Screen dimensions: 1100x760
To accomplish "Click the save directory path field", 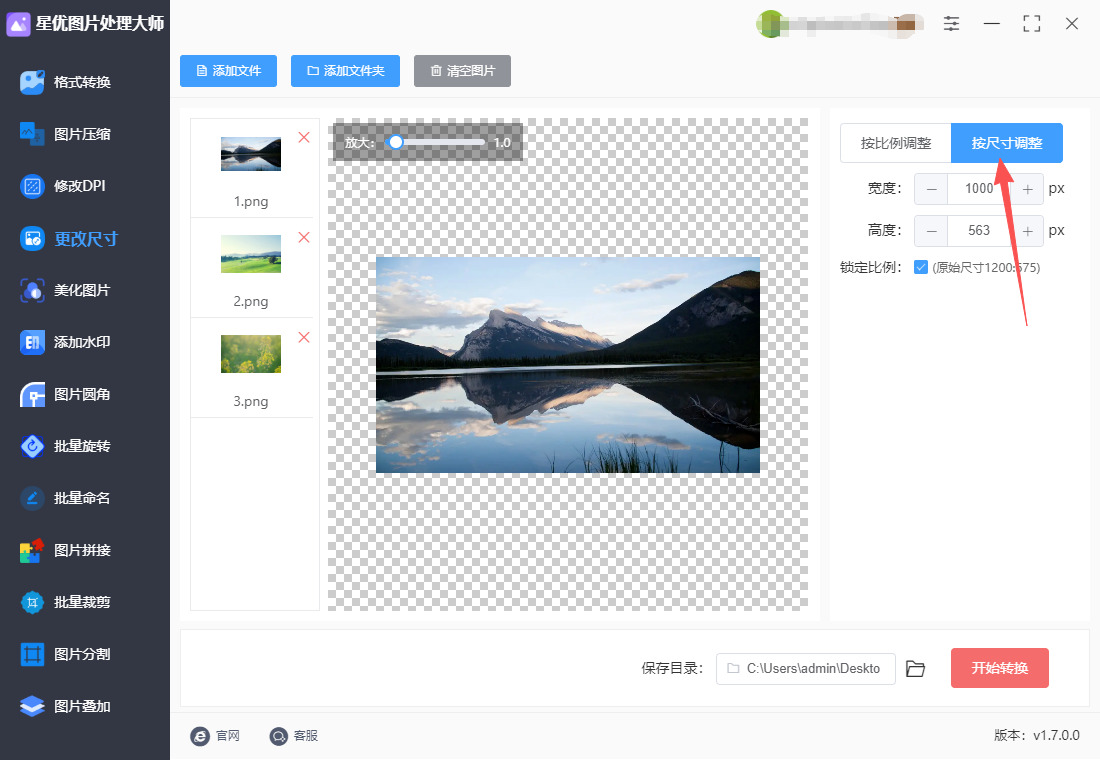I will point(805,669).
